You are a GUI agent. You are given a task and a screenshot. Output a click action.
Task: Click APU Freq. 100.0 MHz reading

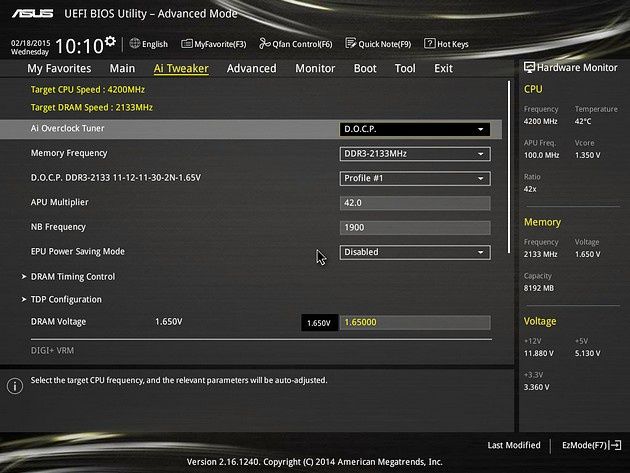click(542, 155)
